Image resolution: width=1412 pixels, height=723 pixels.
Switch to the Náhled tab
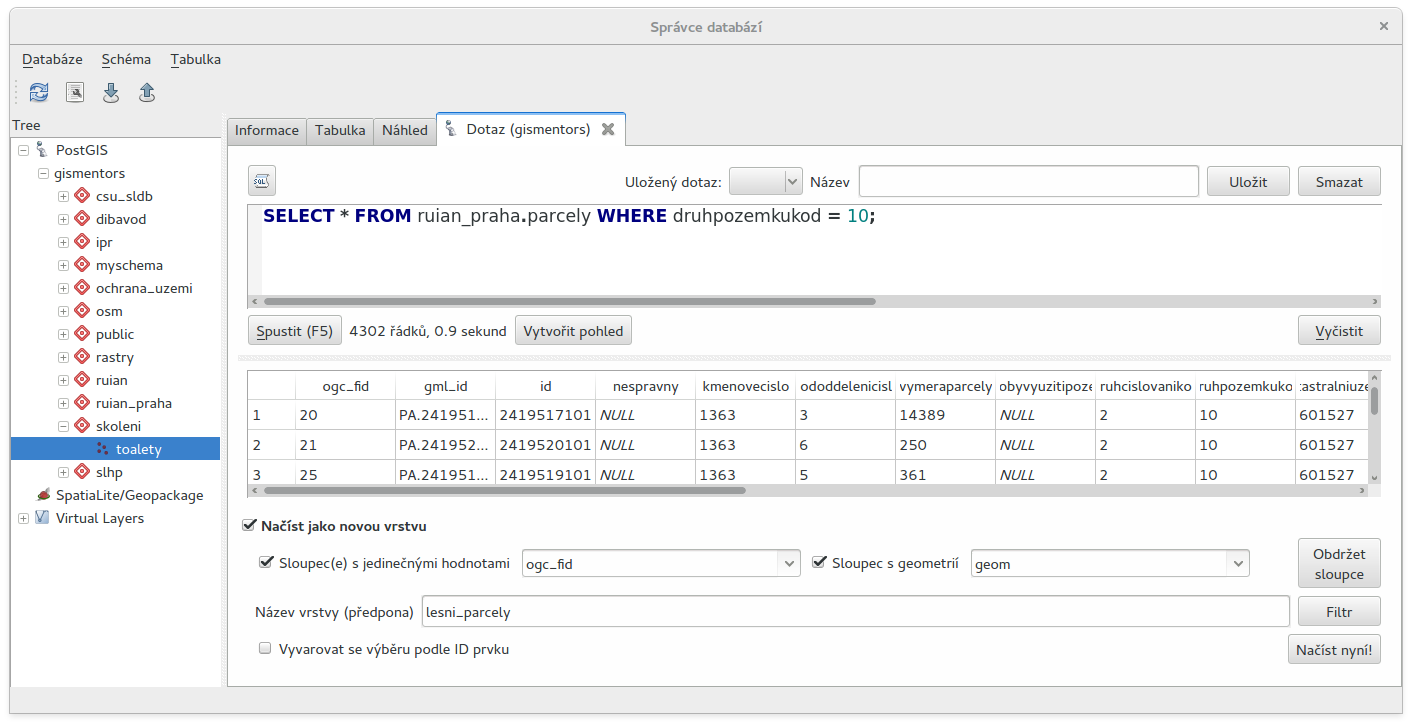point(405,130)
